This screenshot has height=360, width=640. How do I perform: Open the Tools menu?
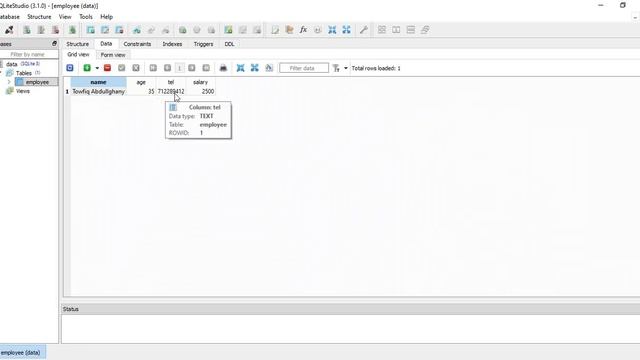[x=86, y=17]
